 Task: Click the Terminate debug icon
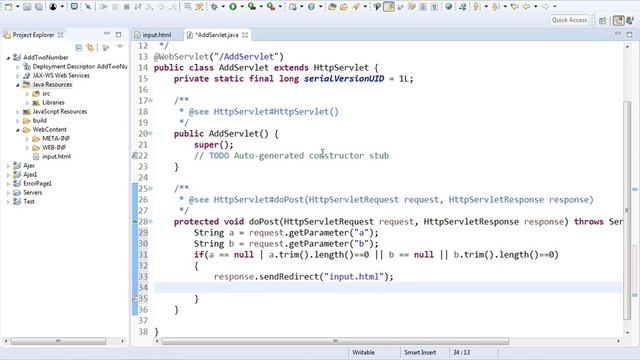127,7
